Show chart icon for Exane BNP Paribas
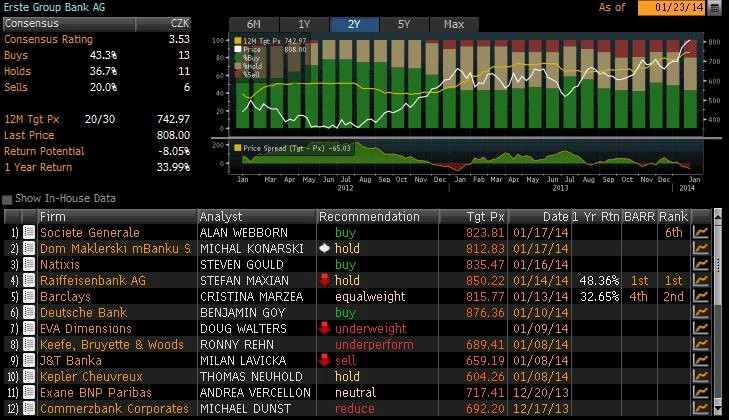Image resolution: width=729 pixels, height=420 pixels. pyautogui.click(x=701, y=393)
